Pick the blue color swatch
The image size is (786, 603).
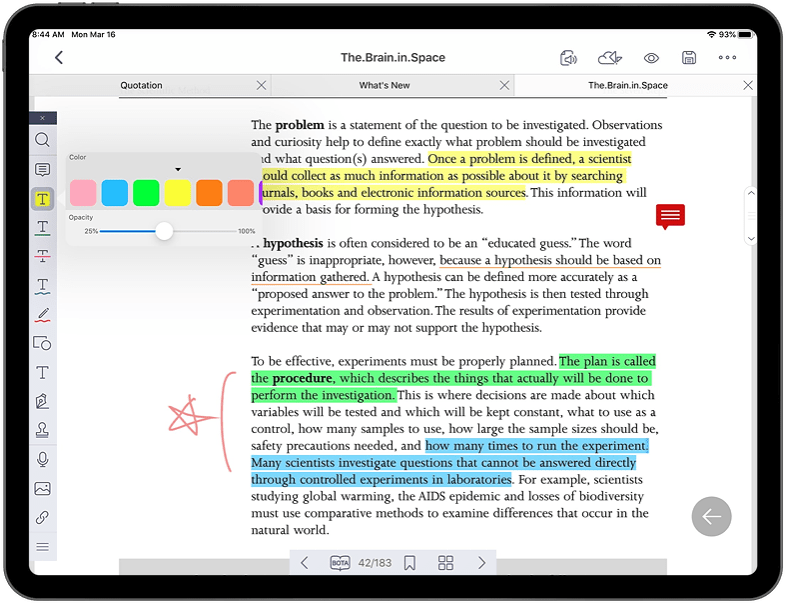point(115,193)
